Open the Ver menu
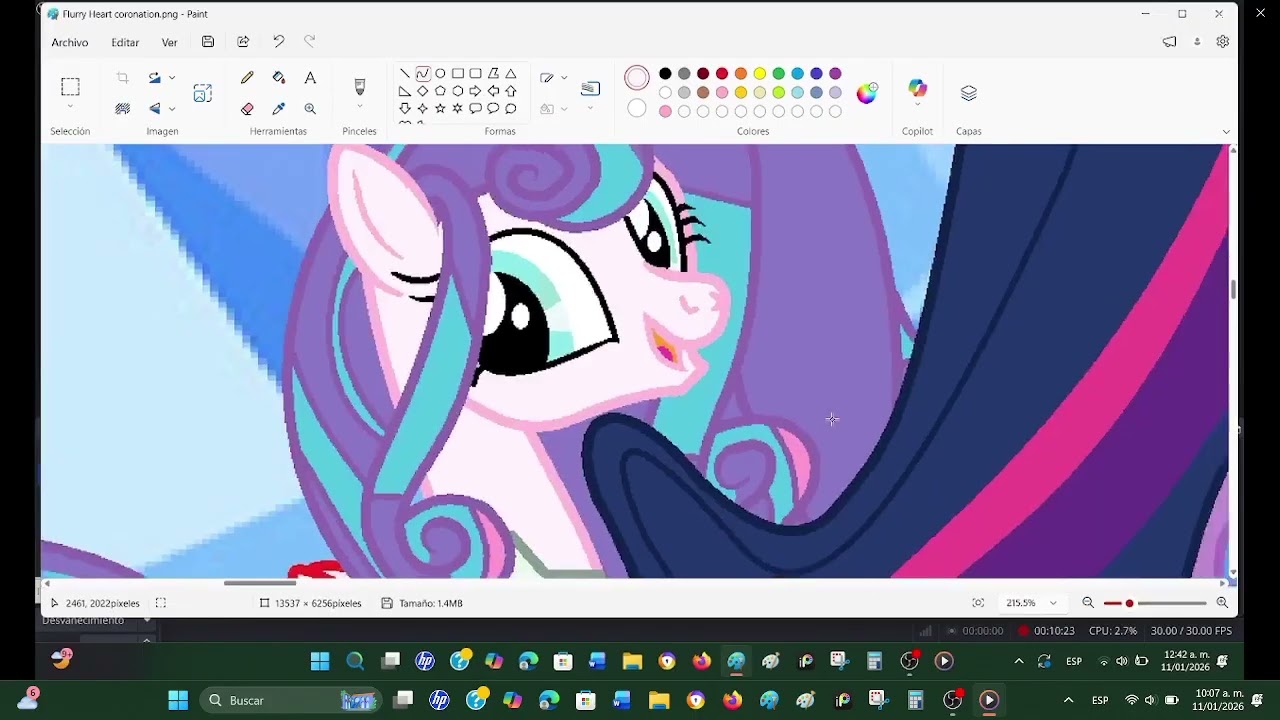Viewport: 1280px width, 720px height. 170,42
